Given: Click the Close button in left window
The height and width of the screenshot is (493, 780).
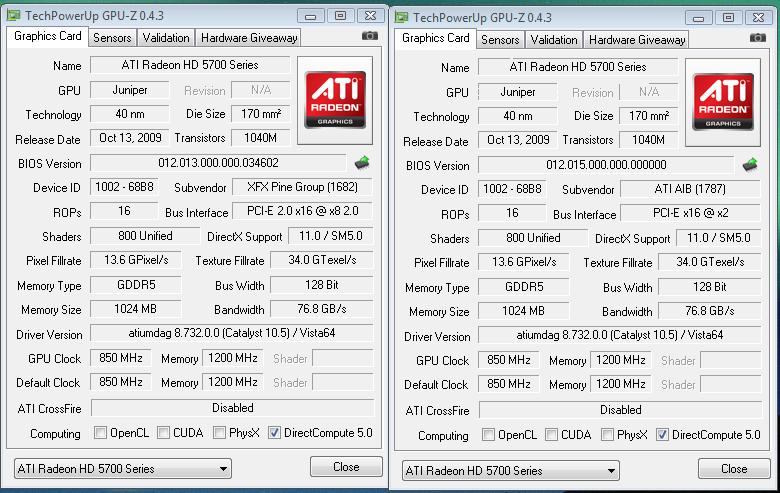Looking at the screenshot, I should point(346,467).
